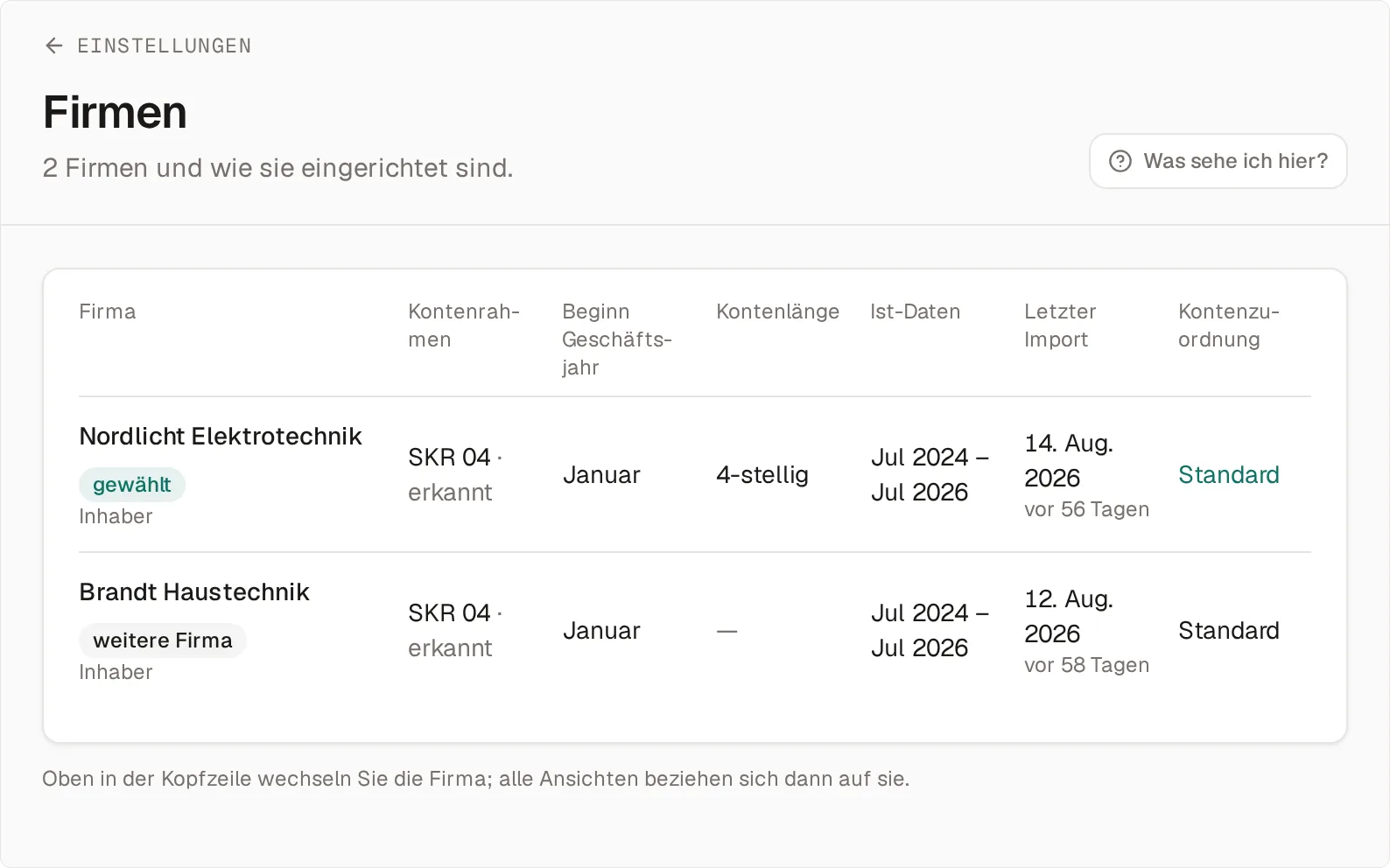Click the Firma column header
The height and width of the screenshot is (868, 1390).
click(x=108, y=311)
